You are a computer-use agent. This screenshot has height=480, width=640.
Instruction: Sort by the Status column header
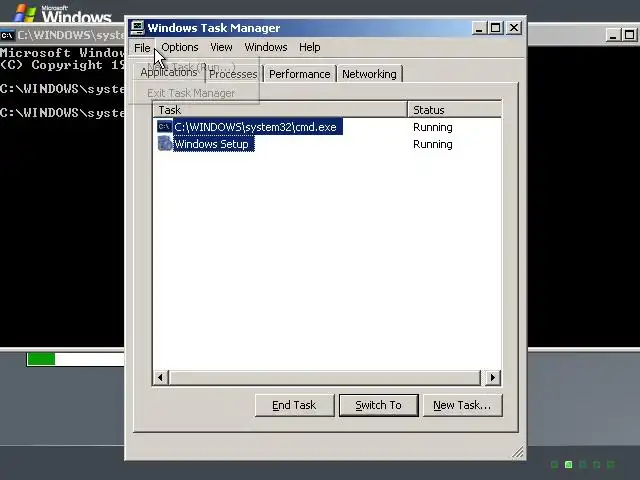click(x=455, y=110)
